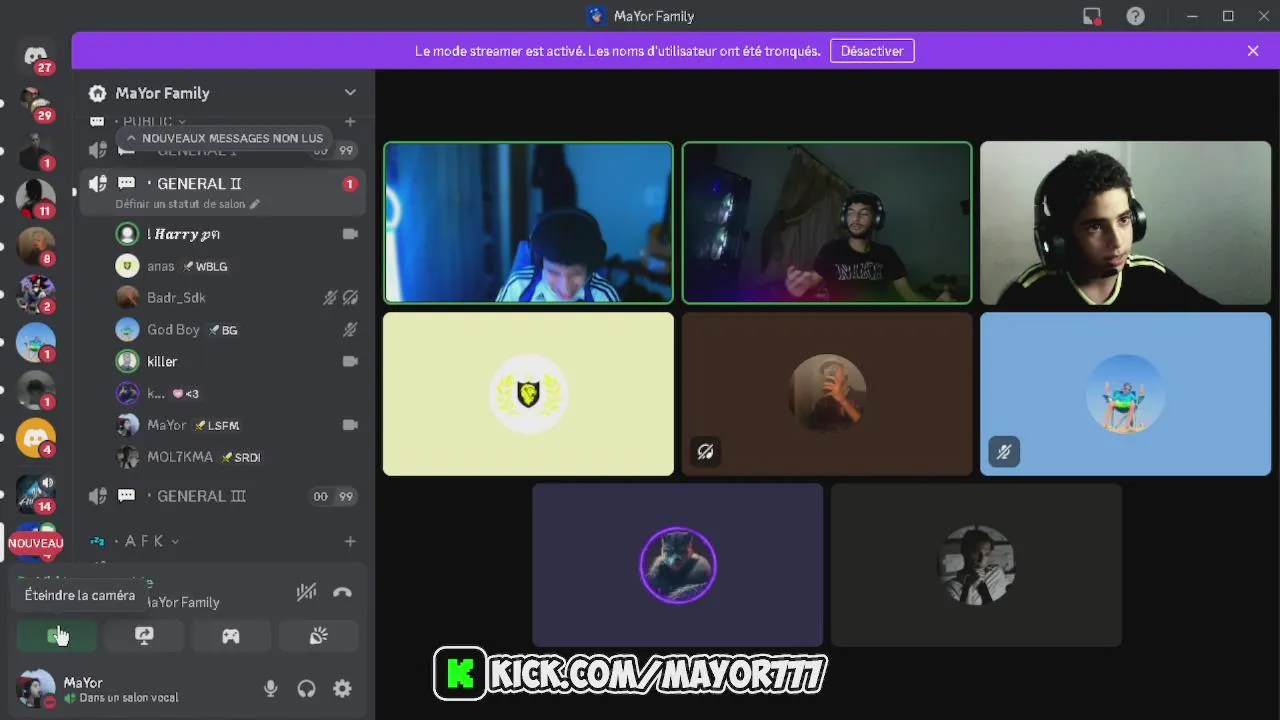Mute your microphone in the user panel
This screenshot has width=1280, height=720.
(x=270, y=688)
